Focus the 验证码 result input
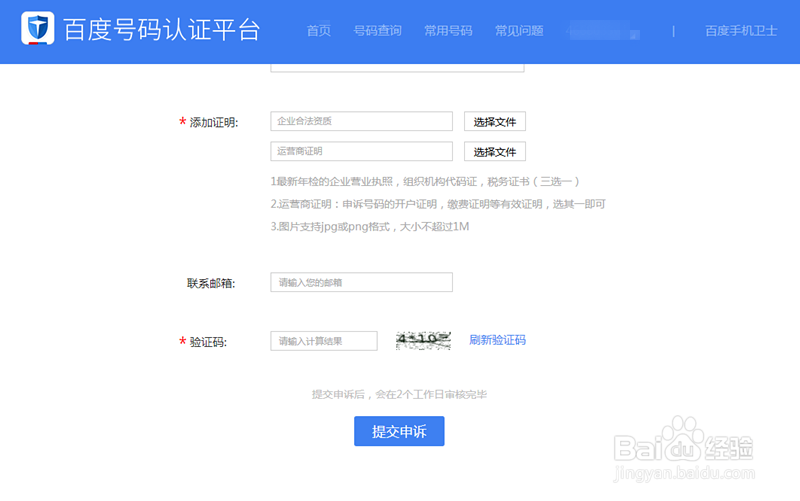The height and width of the screenshot is (501, 800). click(x=324, y=341)
